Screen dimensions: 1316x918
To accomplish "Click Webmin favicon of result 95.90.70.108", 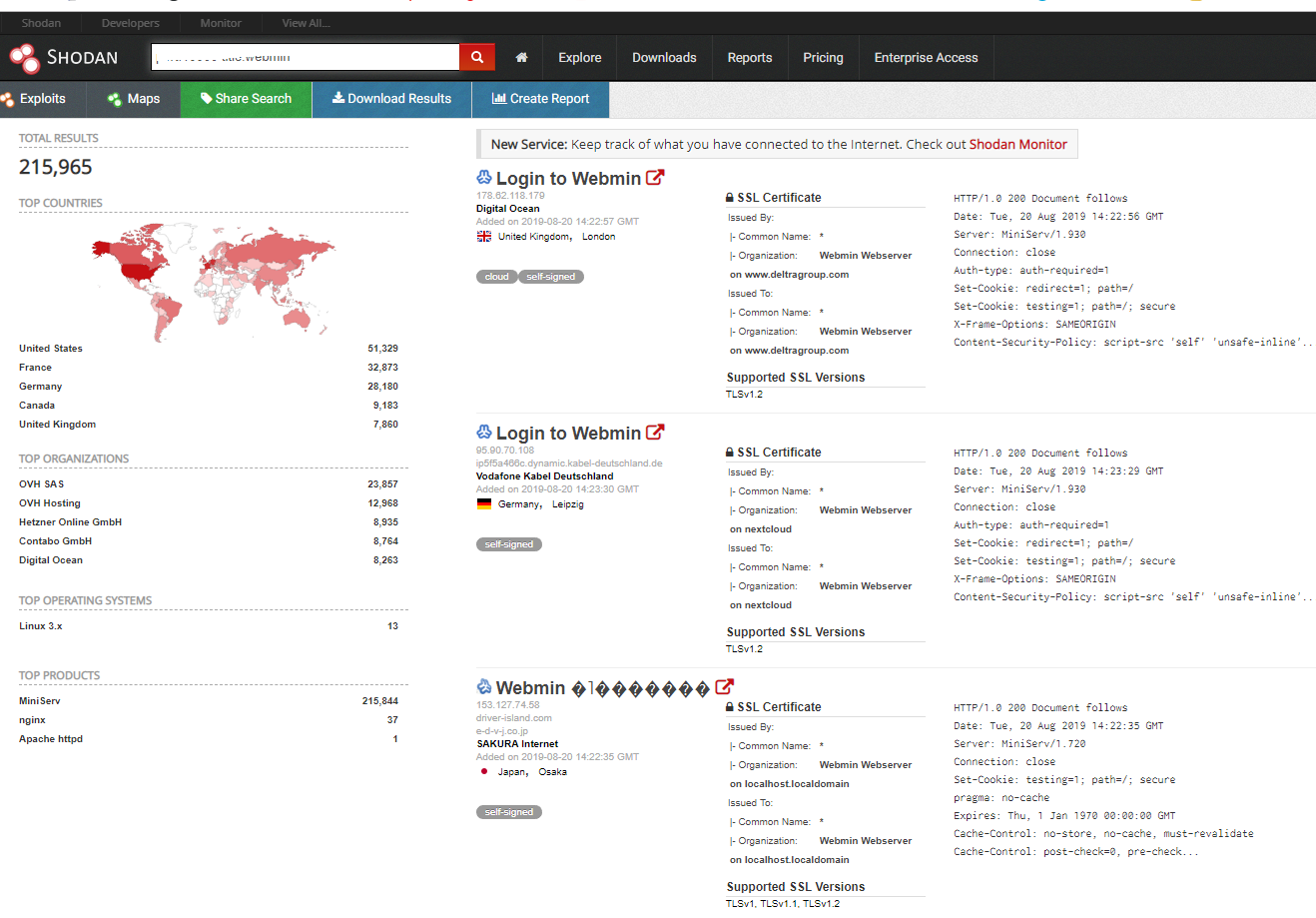I will tap(484, 433).
